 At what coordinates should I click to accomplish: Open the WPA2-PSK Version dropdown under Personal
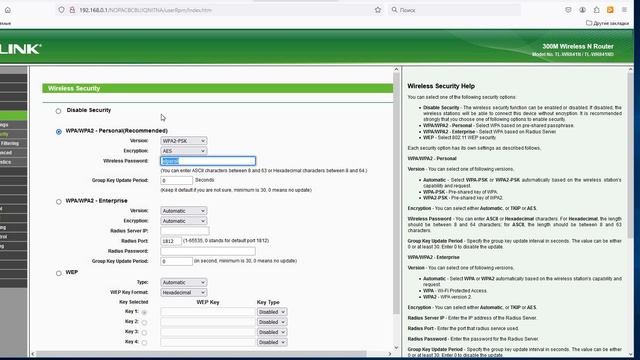pyautogui.click(x=184, y=141)
